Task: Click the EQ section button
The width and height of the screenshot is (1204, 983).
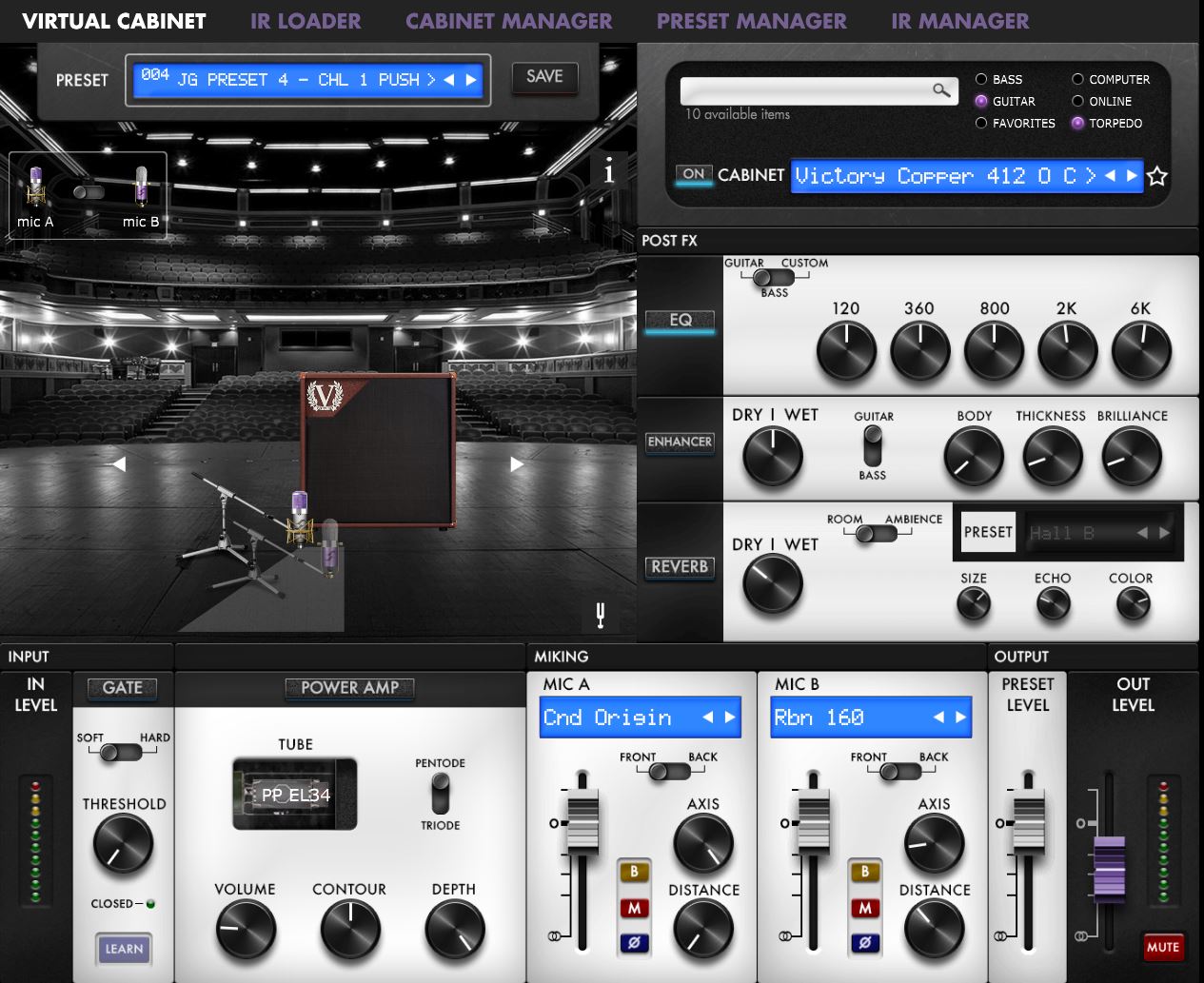Action: click(x=680, y=321)
